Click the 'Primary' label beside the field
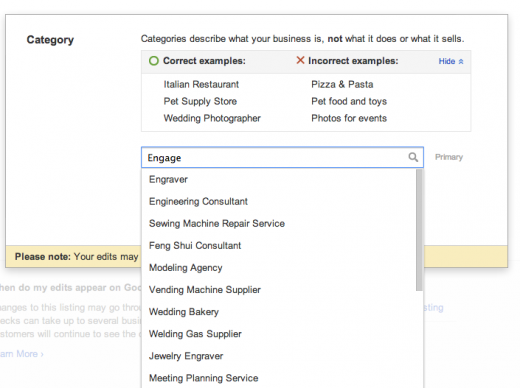The height and width of the screenshot is (388, 520). pyautogui.click(x=449, y=157)
